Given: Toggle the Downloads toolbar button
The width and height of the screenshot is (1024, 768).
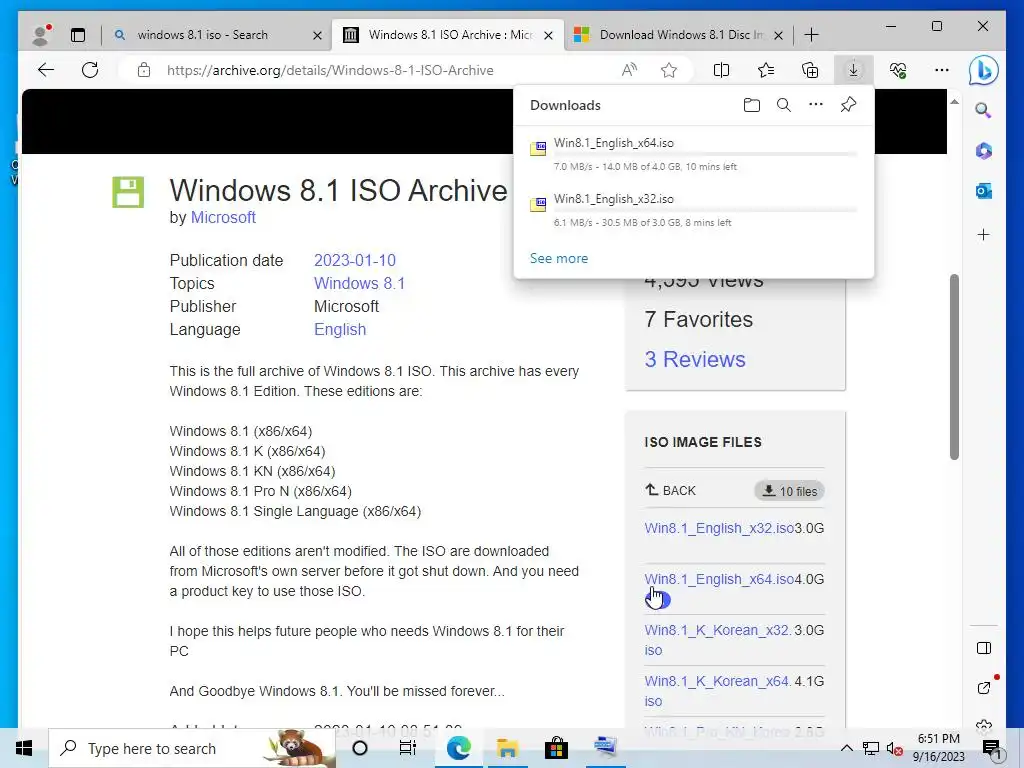Looking at the screenshot, I should coord(854,70).
